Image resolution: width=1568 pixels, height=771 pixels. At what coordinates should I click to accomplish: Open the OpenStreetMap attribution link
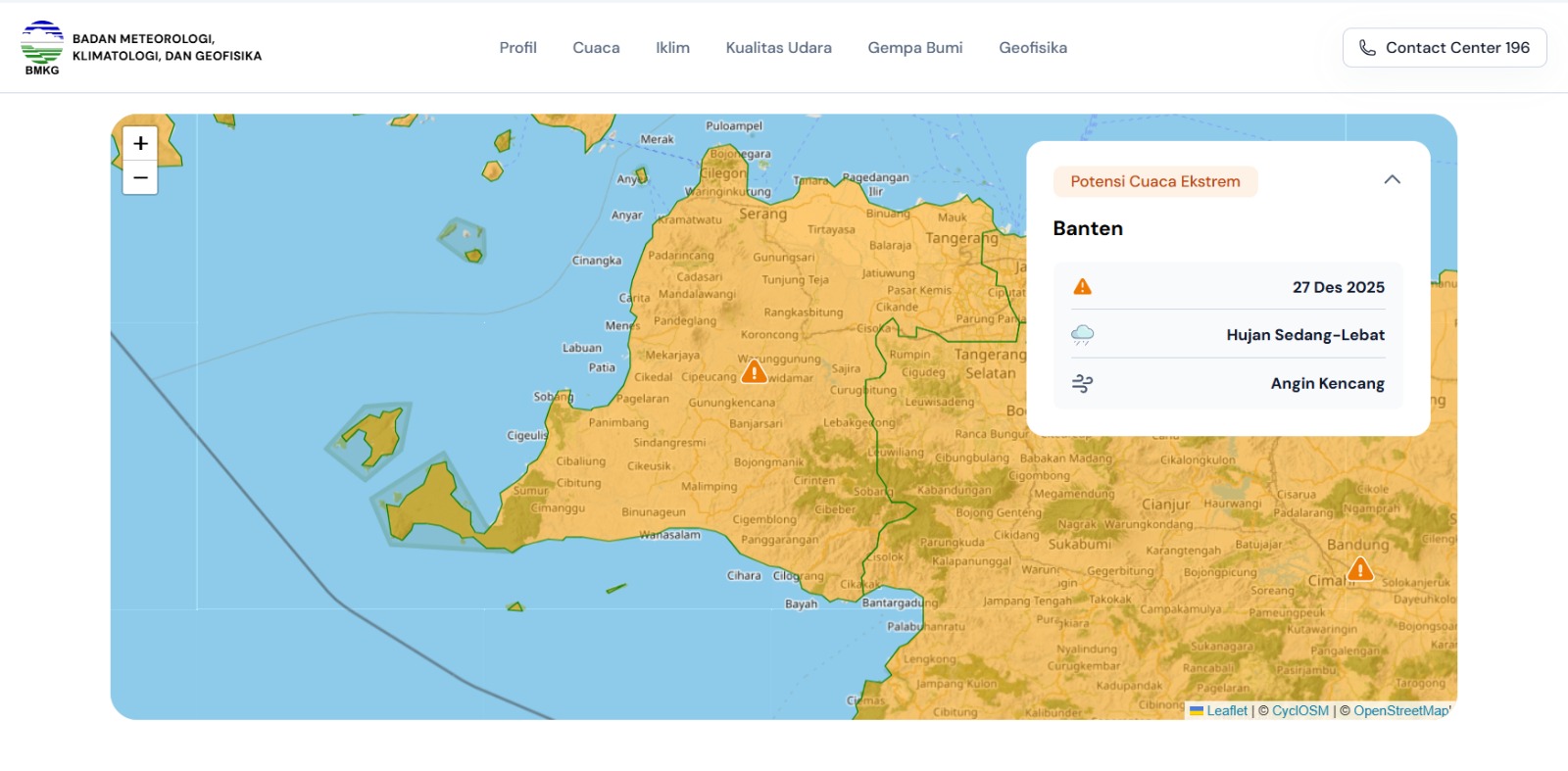click(1400, 711)
